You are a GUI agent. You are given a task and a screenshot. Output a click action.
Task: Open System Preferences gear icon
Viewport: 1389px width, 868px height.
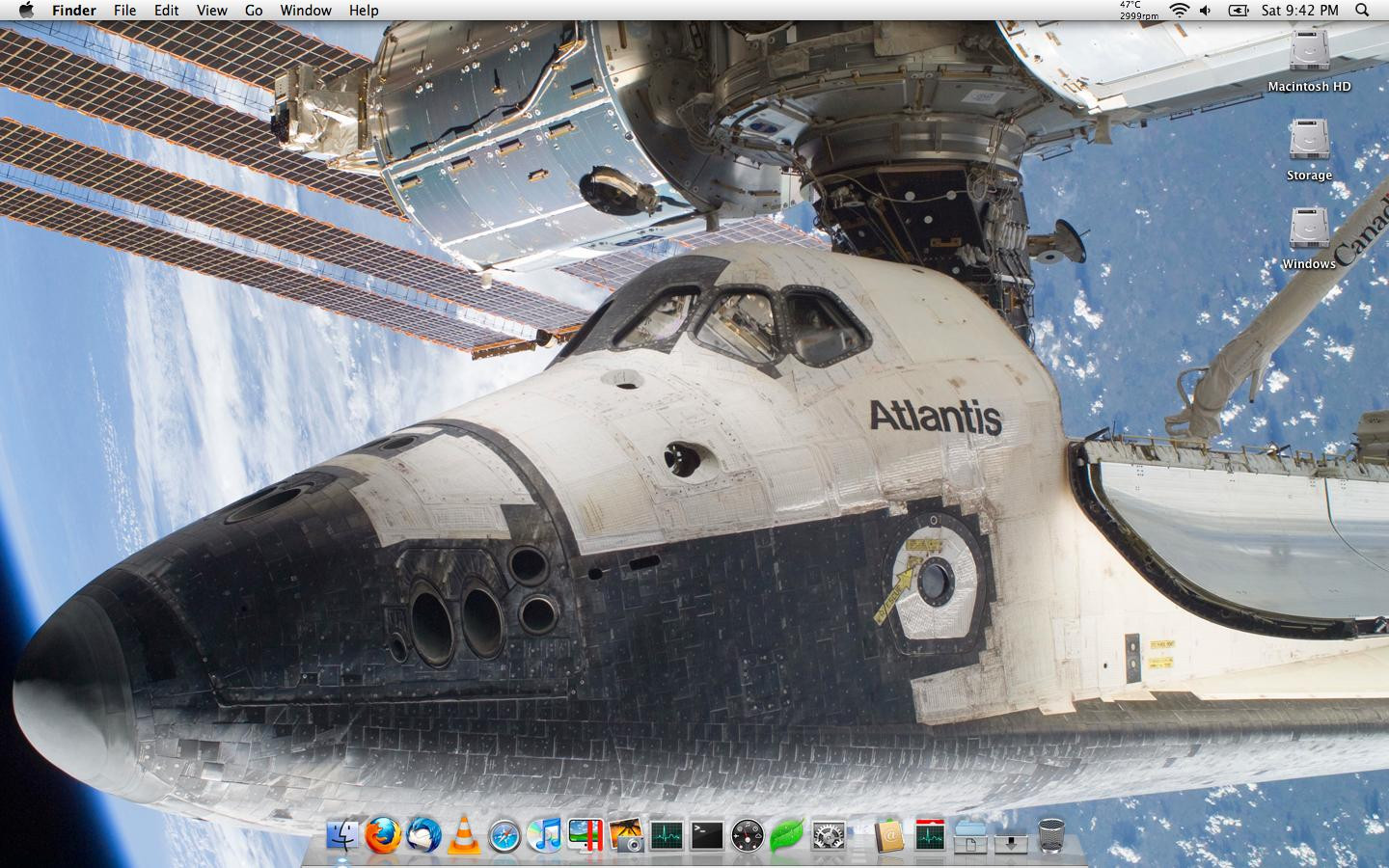(829, 835)
